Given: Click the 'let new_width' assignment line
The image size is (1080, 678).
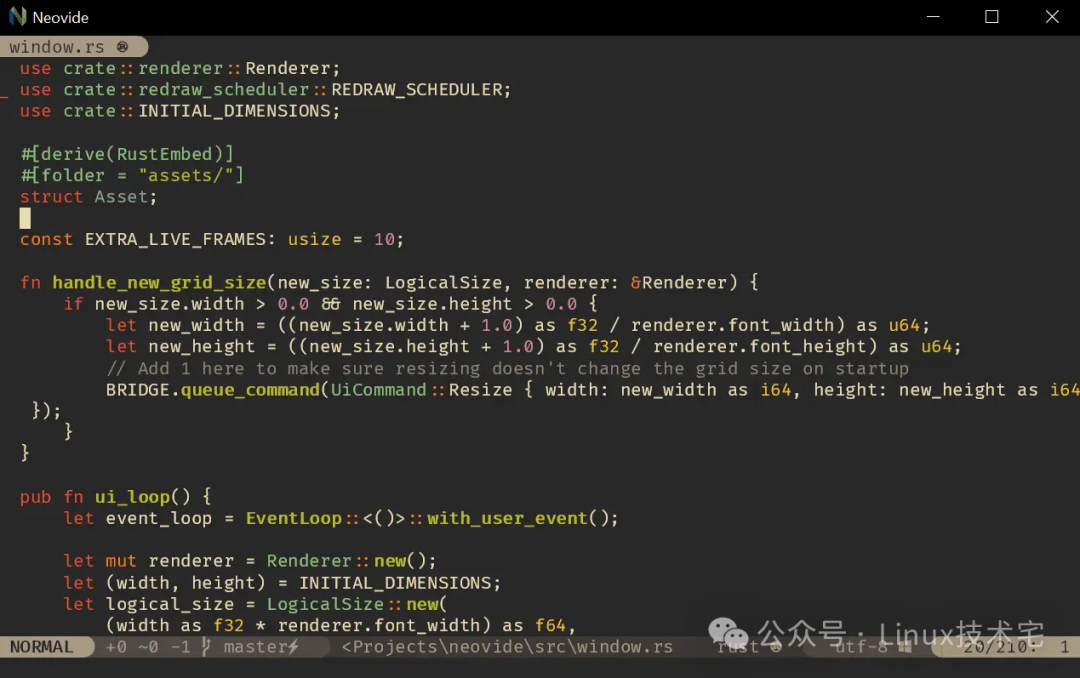Looking at the screenshot, I should click(517, 325).
